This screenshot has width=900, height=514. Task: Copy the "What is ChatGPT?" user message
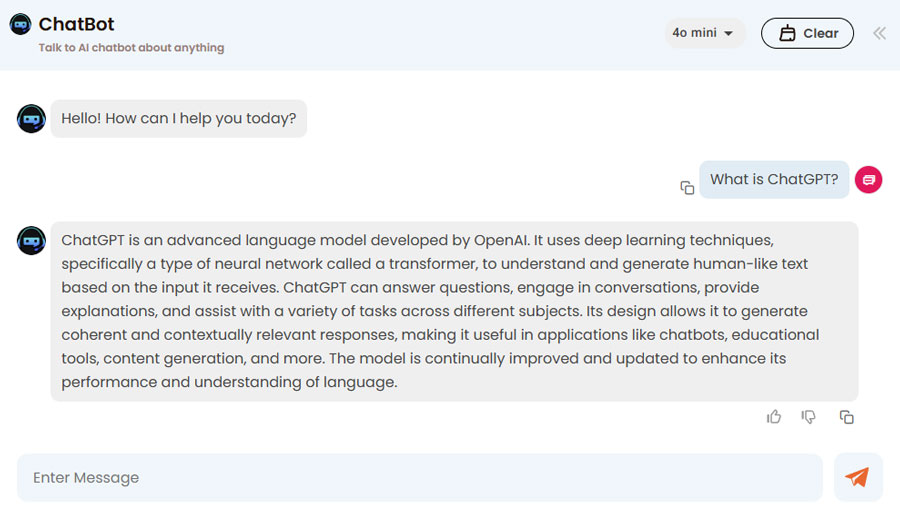coord(687,188)
